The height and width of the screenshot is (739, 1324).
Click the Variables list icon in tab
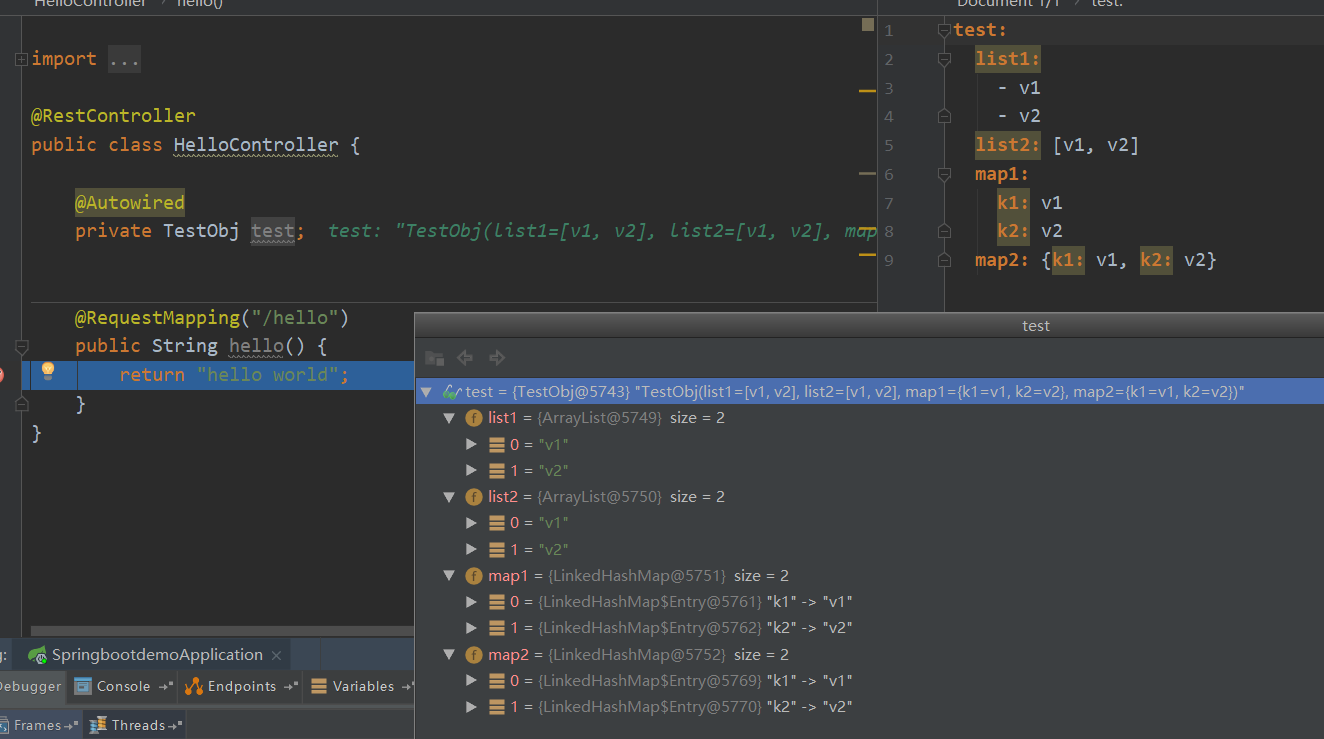point(319,686)
